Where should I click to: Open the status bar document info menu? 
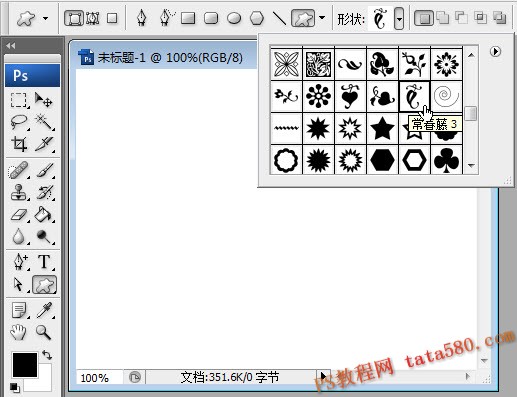click(x=323, y=377)
